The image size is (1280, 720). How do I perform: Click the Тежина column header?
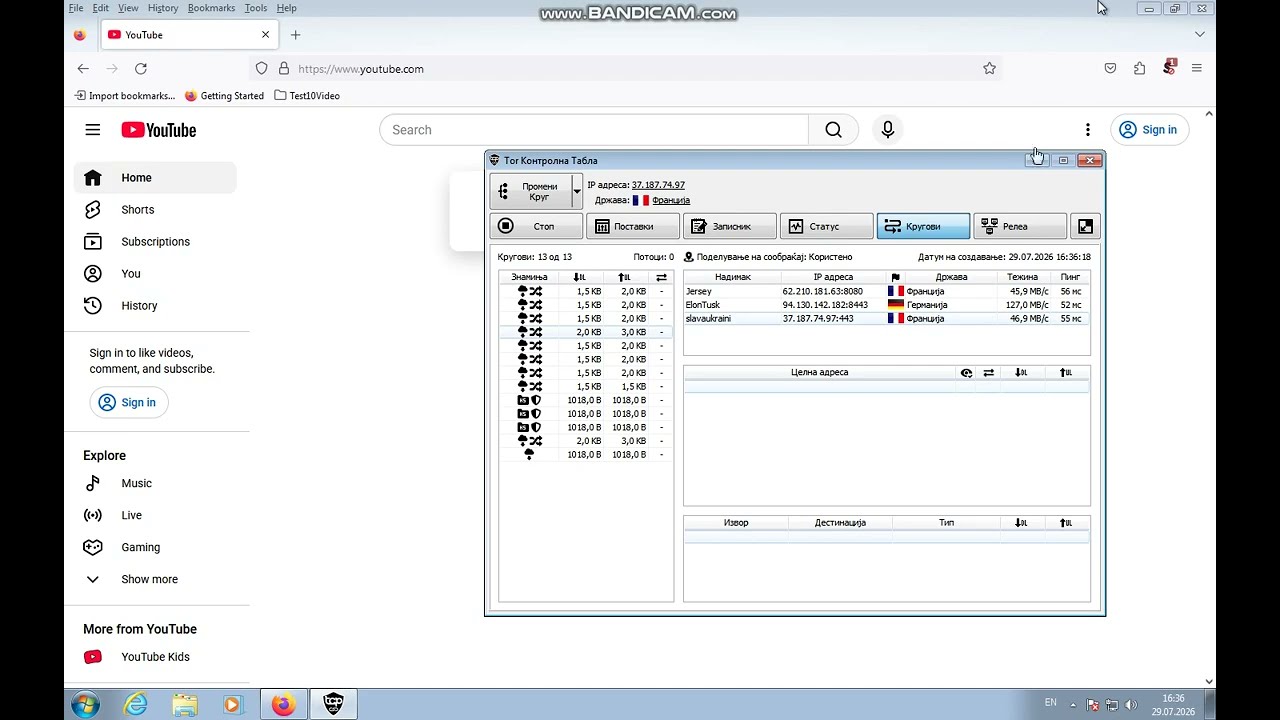[x=1022, y=277]
